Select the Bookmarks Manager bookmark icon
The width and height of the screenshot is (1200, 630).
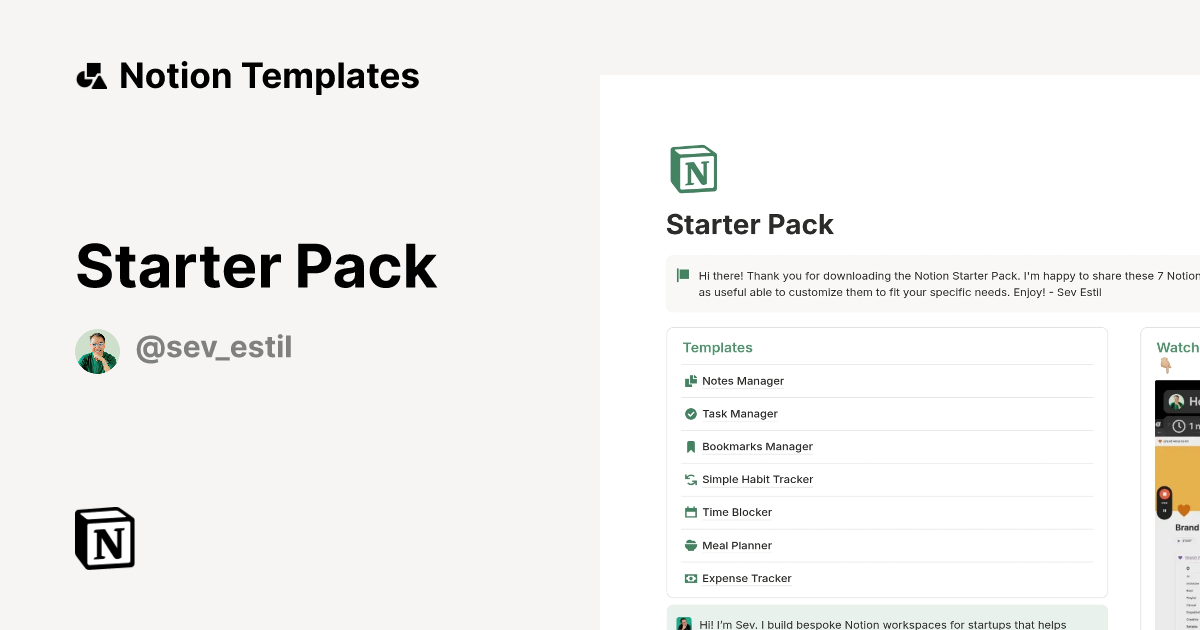690,446
